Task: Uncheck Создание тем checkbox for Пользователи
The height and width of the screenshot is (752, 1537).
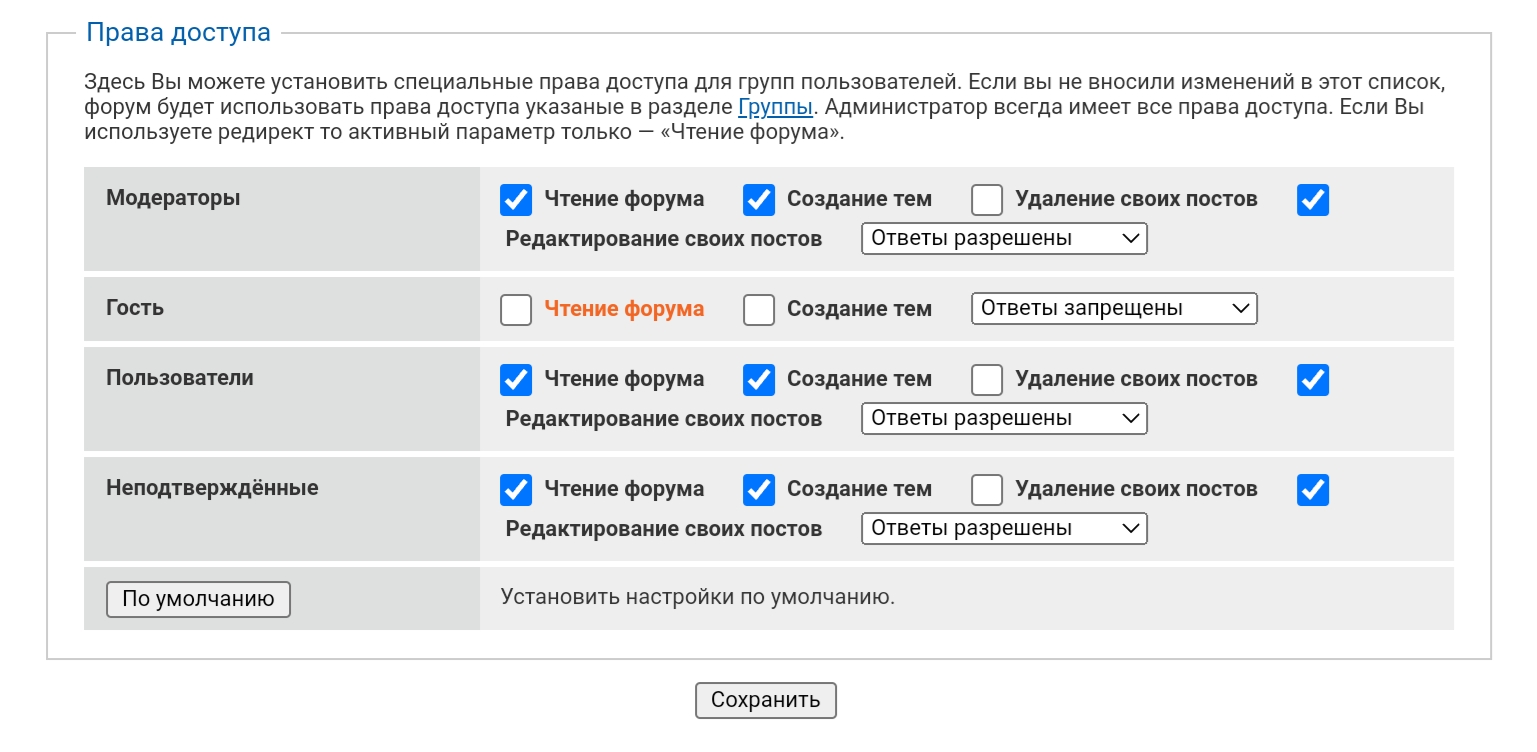Action: (x=759, y=380)
